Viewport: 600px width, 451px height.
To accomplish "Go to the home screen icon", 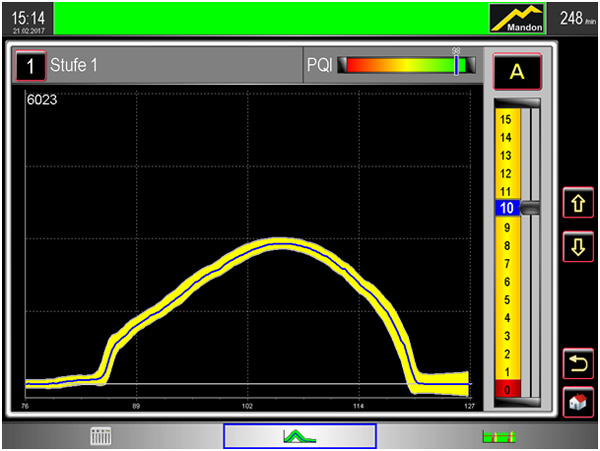I will pos(578,402).
